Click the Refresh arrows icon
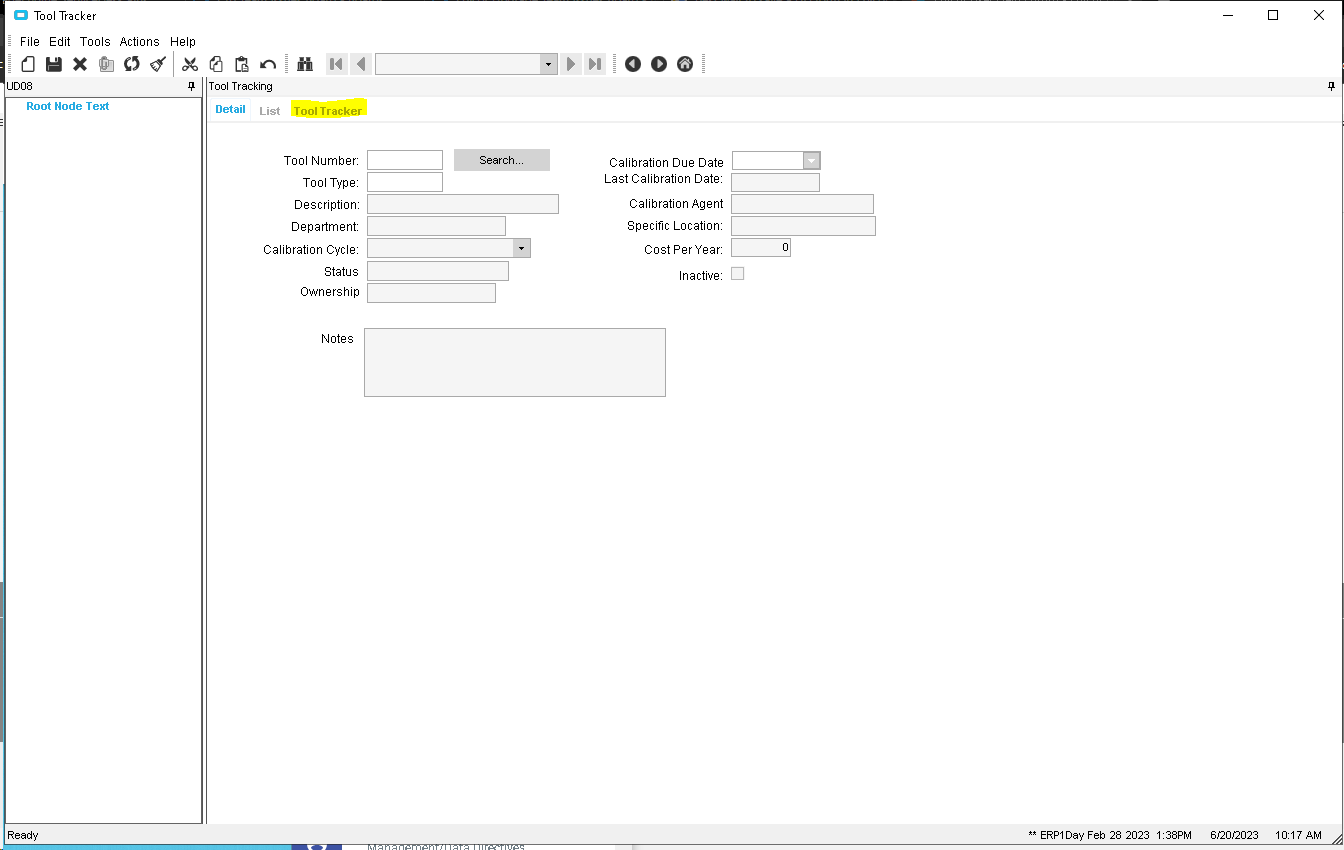The image size is (1344, 850). [132, 64]
